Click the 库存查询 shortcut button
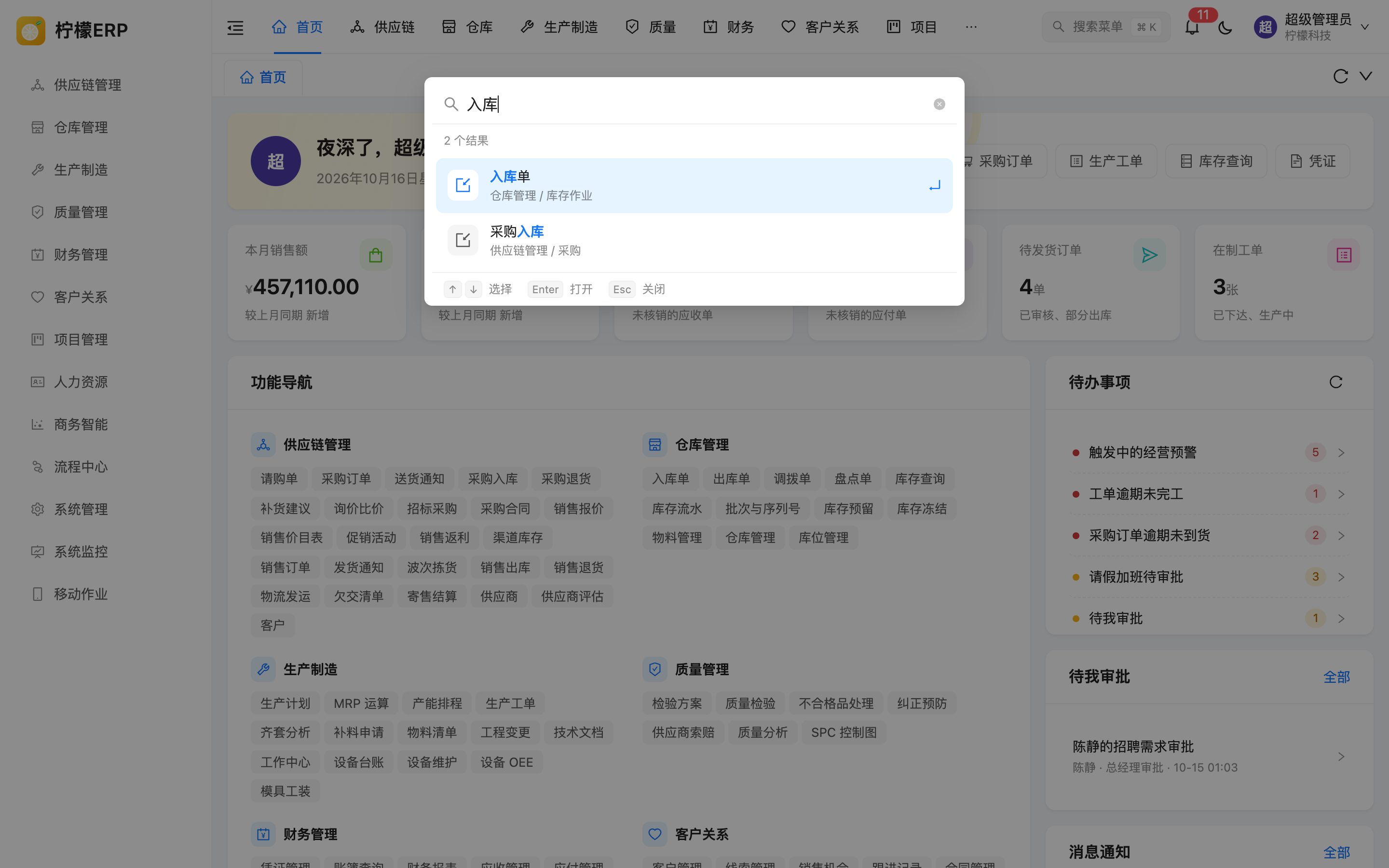The height and width of the screenshot is (868, 1389). coord(1216,162)
